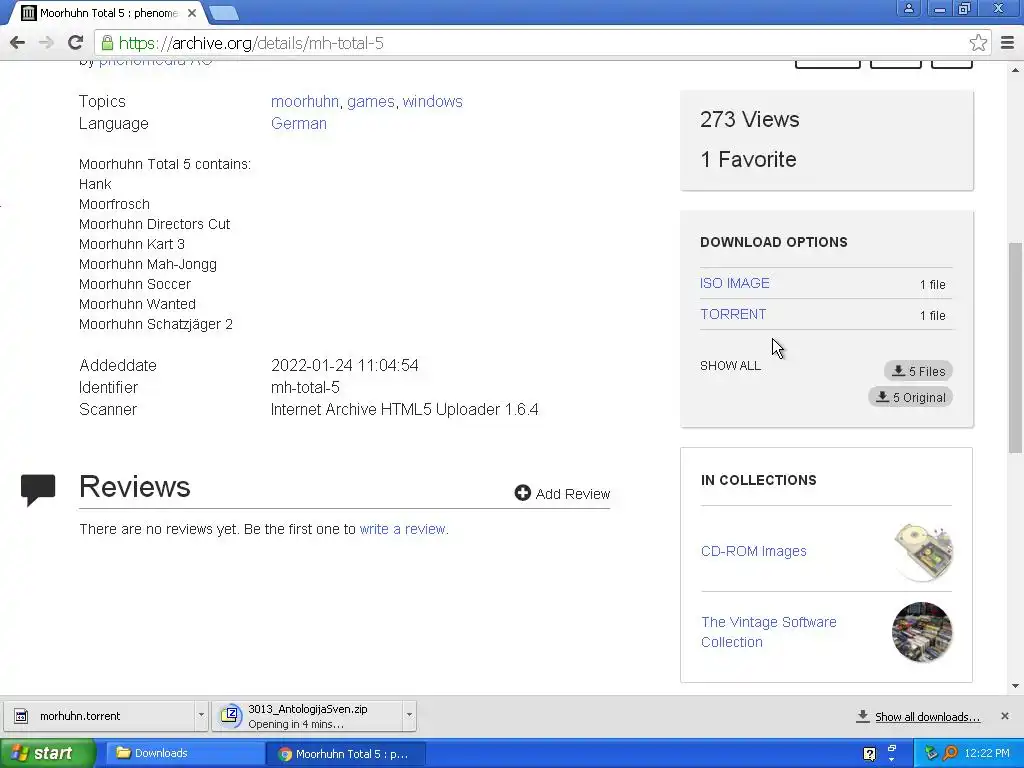Click the Addeddate value 2022-01-24 11:04:54
This screenshot has height=768, width=1024.
[345, 365]
